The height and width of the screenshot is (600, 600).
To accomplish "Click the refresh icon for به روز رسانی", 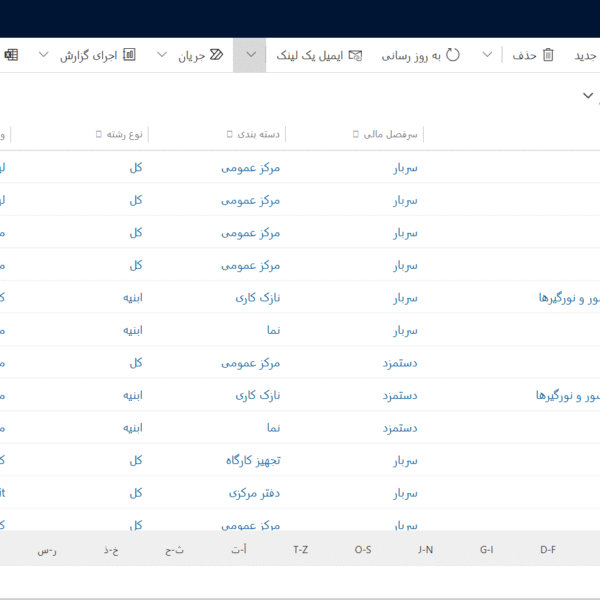I will point(452,56).
